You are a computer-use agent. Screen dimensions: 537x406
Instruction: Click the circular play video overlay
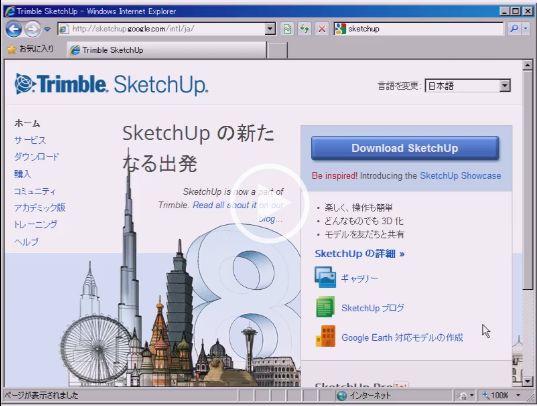(270, 204)
